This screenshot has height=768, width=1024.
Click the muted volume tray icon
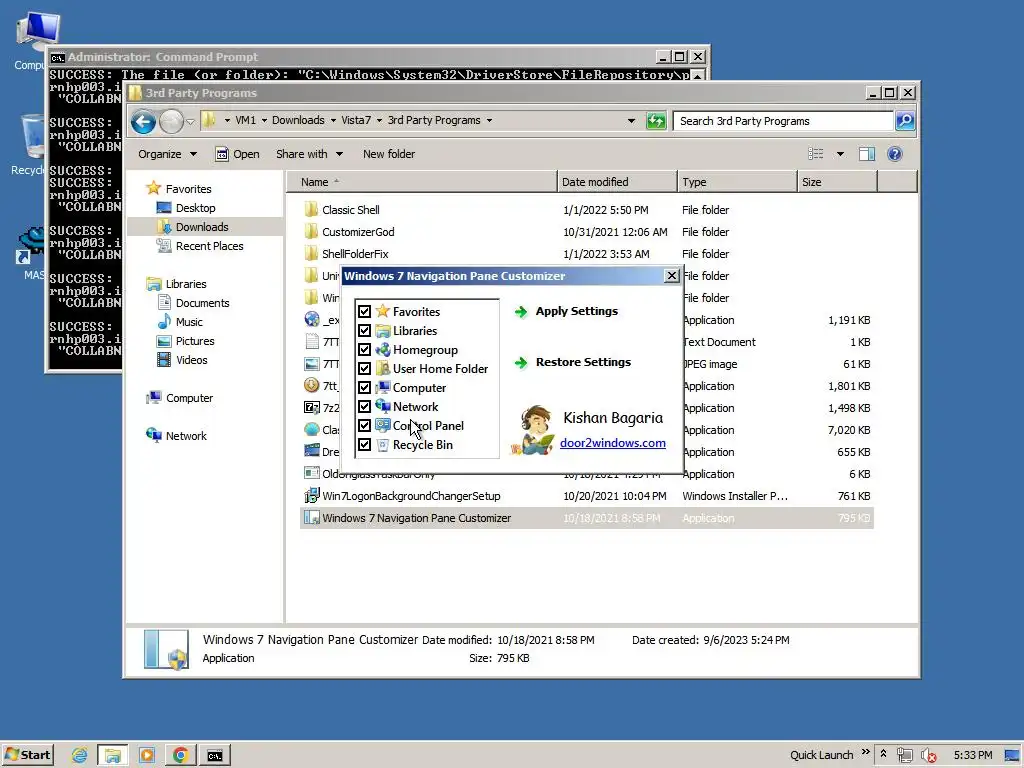tap(928, 756)
